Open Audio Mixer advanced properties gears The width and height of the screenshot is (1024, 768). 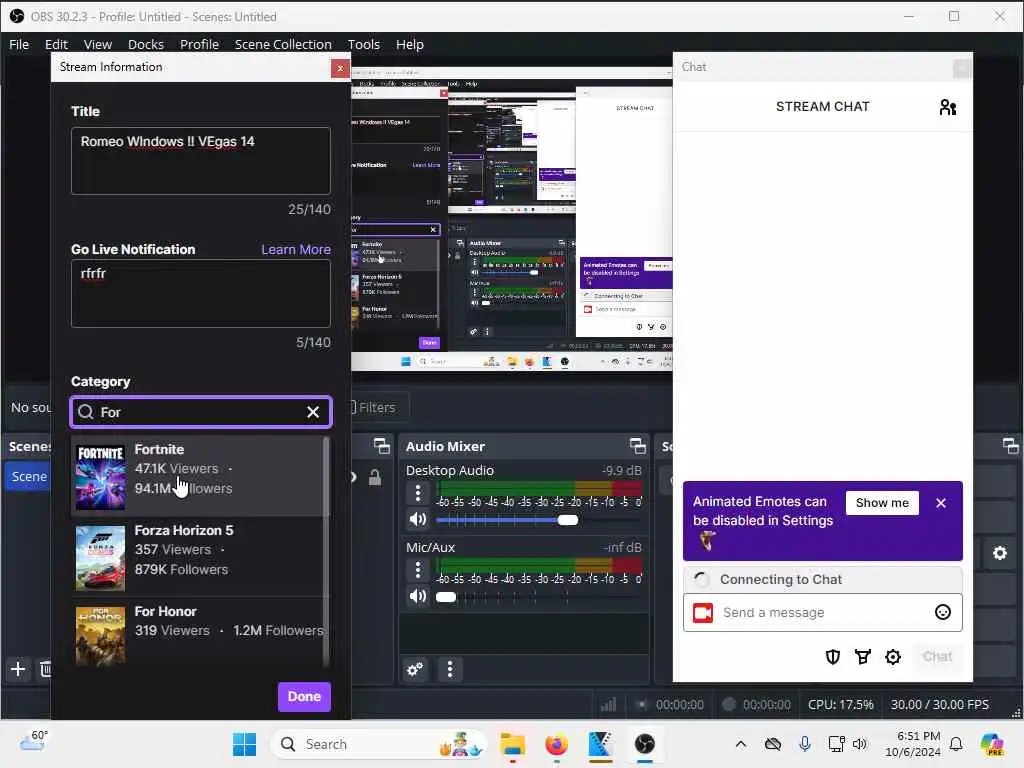coord(415,669)
